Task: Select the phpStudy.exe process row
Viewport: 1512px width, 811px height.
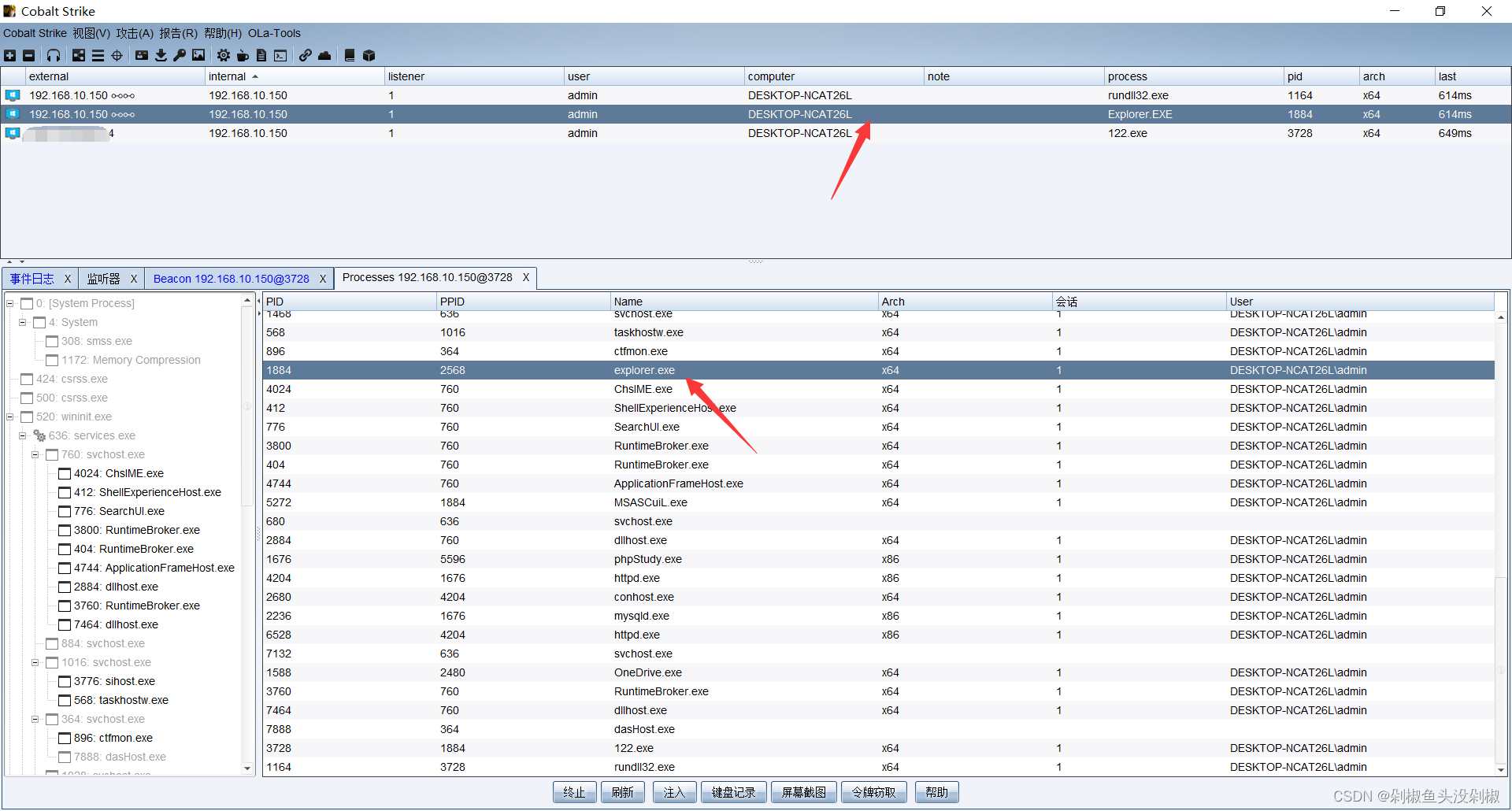Action: click(878, 559)
